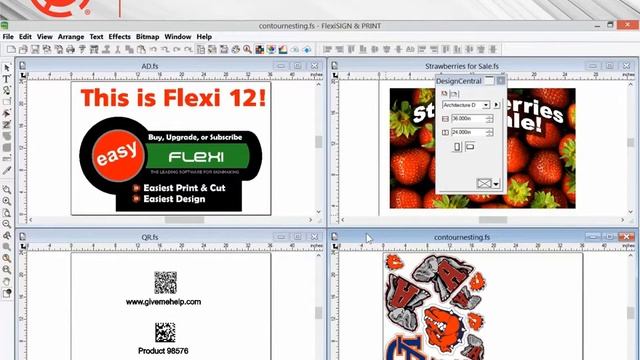
Task: Click the blue globe icon in toolbar
Action: coord(307,49)
